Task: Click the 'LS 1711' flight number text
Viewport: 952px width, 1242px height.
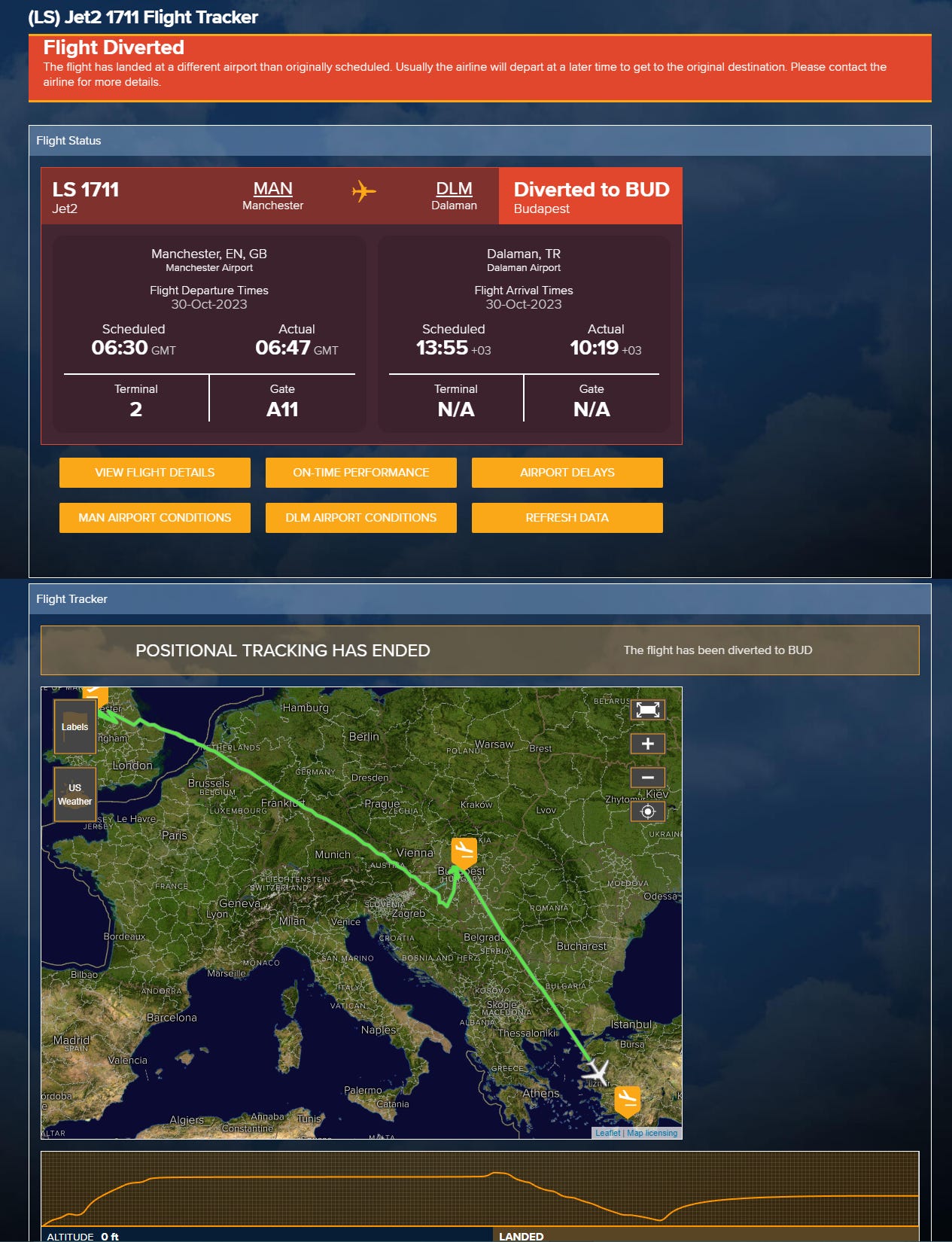Action: pyautogui.click(x=86, y=190)
